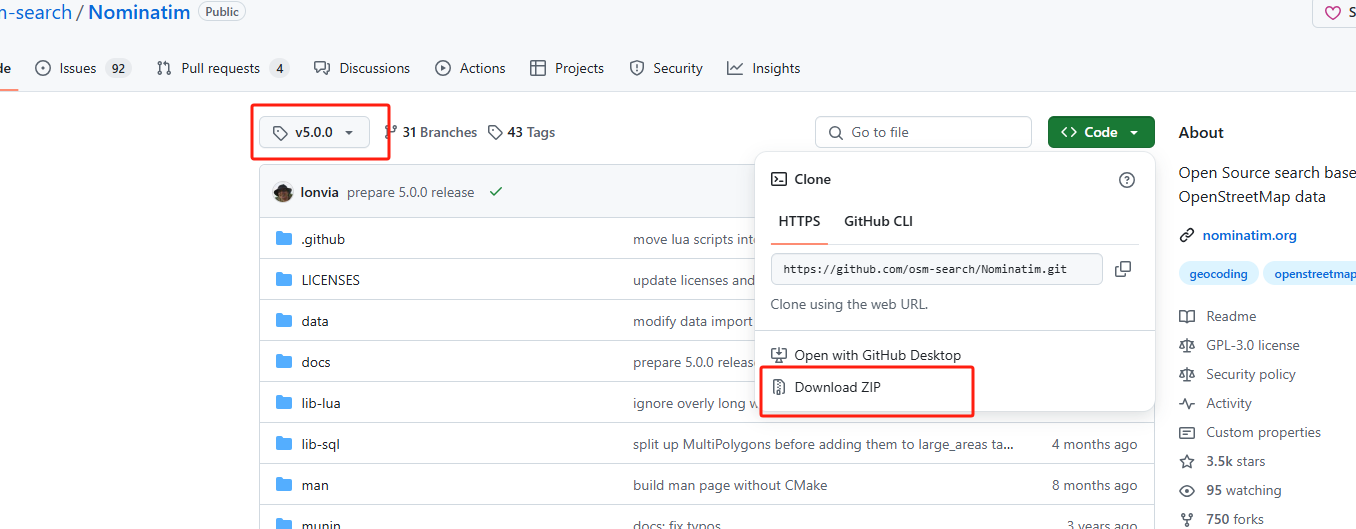This screenshot has height=529, width=1356.
Task: Open the lib-sql folder
Action: 321,444
